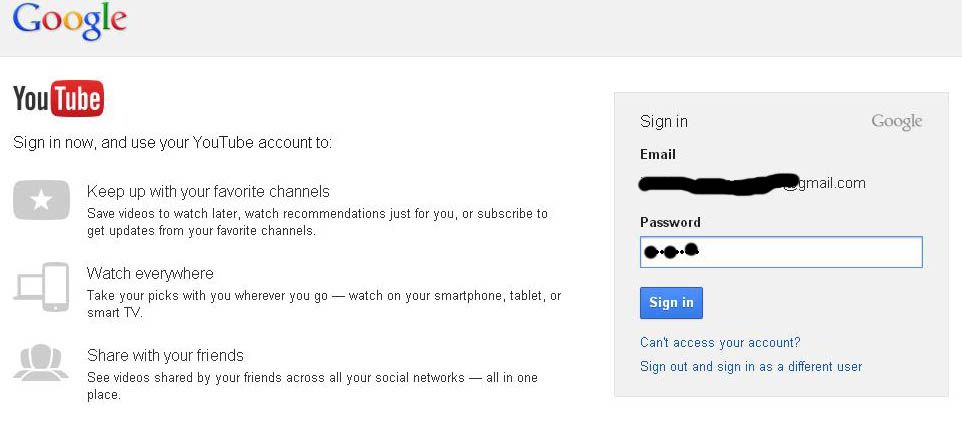Click the small gray Google logo in the sign-in box
The height and width of the screenshot is (445, 962).
coord(896,122)
